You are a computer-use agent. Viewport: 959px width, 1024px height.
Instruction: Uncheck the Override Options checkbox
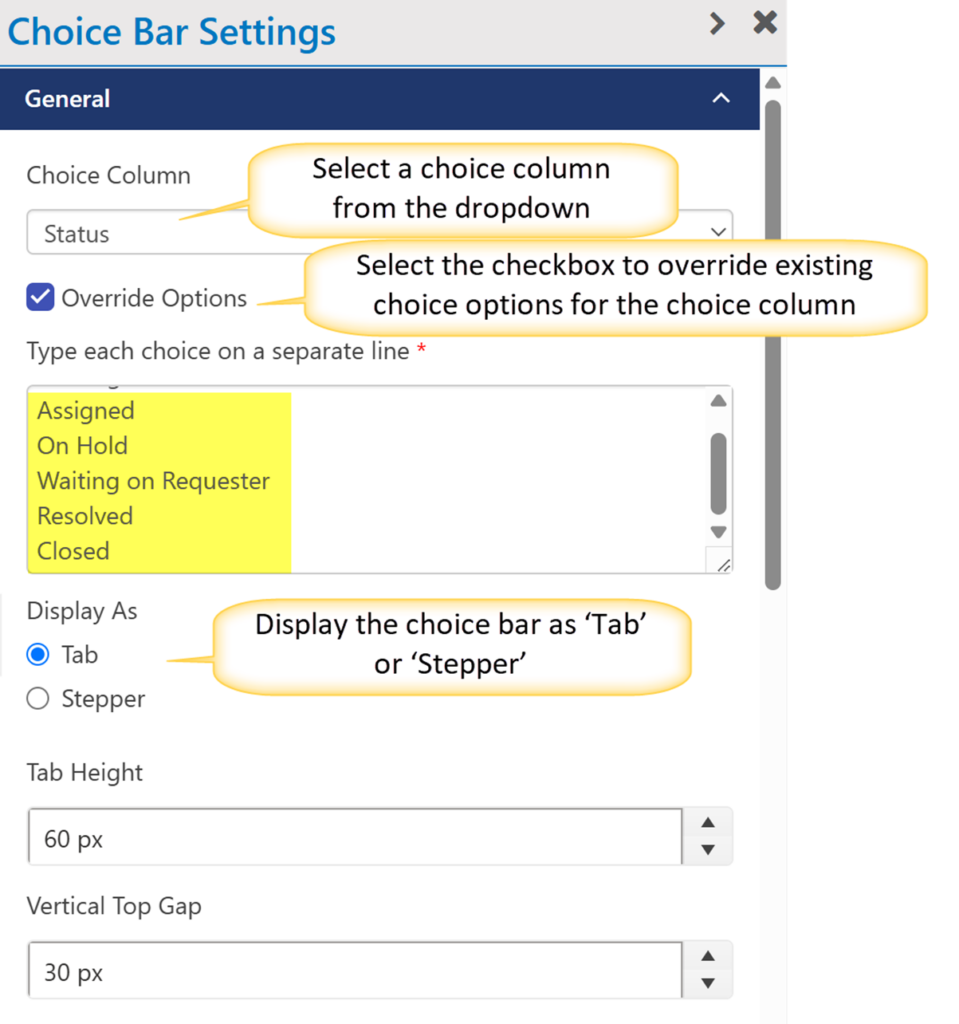(40, 298)
